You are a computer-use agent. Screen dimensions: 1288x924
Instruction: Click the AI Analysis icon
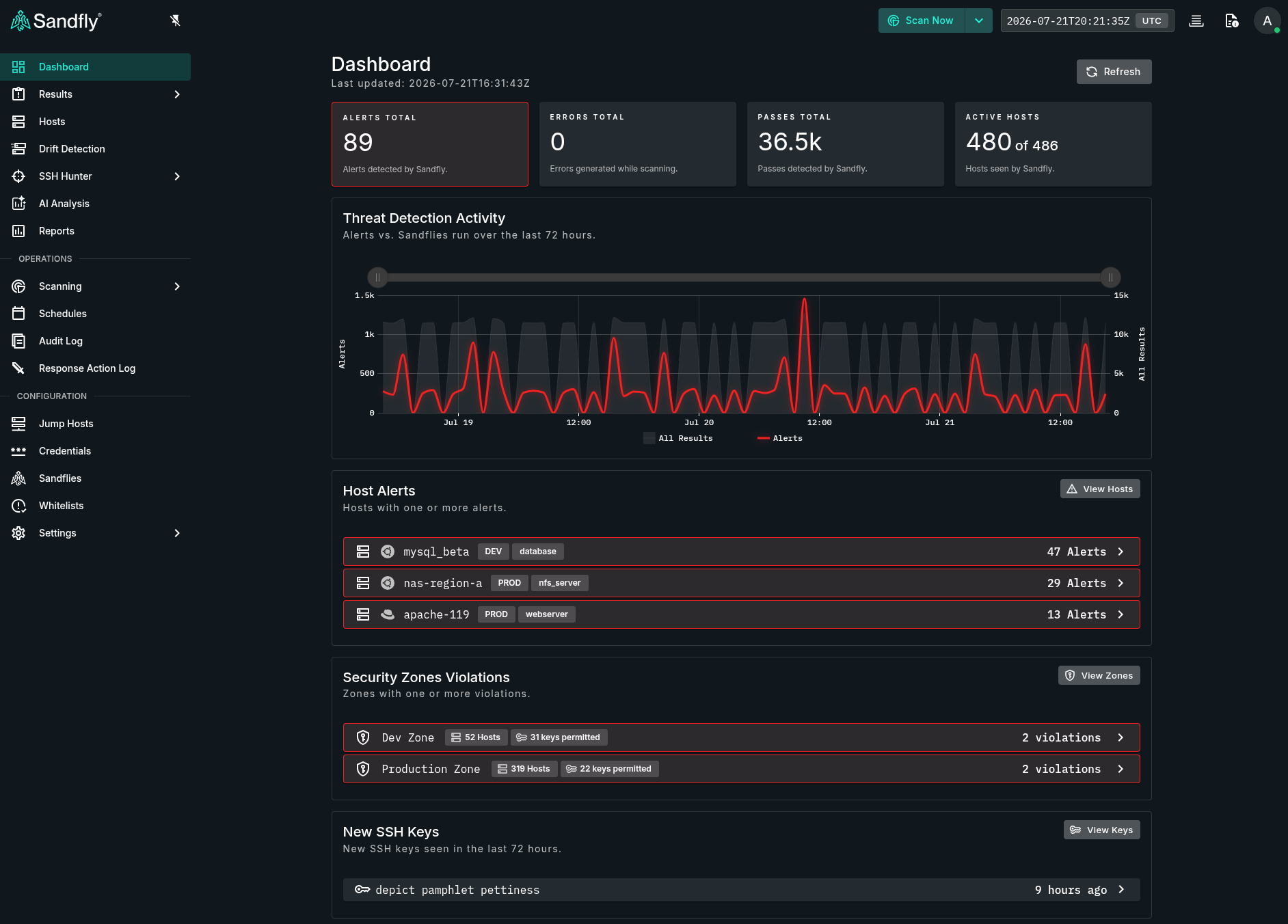pyautogui.click(x=18, y=204)
